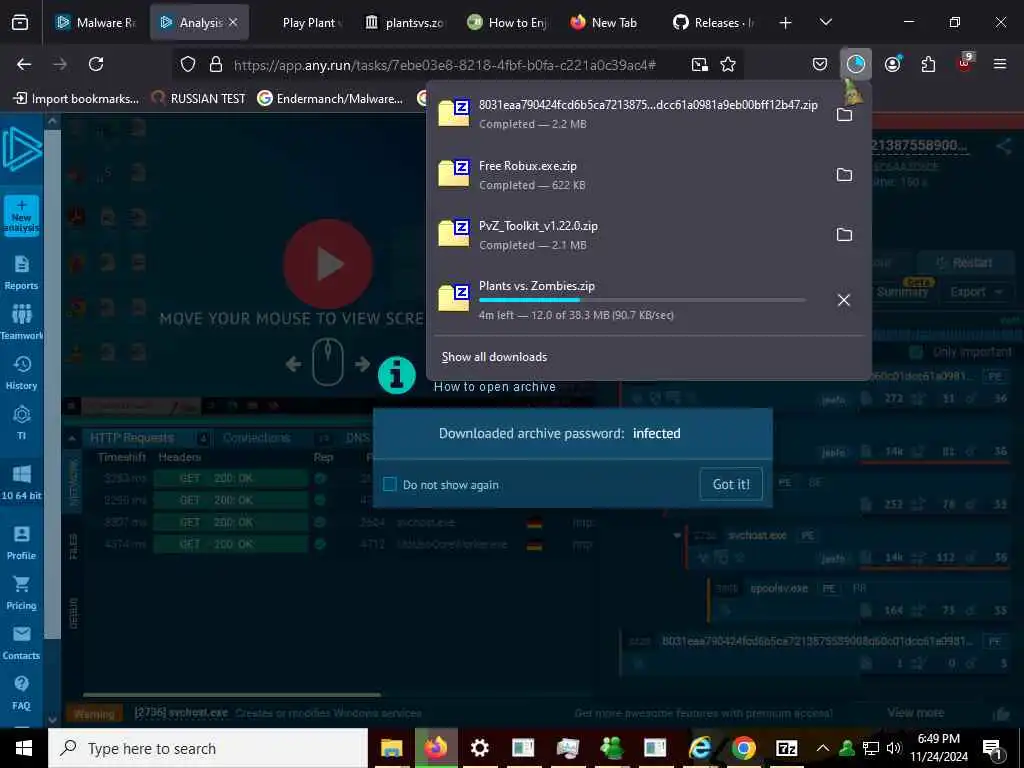
Task: Click padlock site information icon
Action: pyautogui.click(x=216, y=64)
